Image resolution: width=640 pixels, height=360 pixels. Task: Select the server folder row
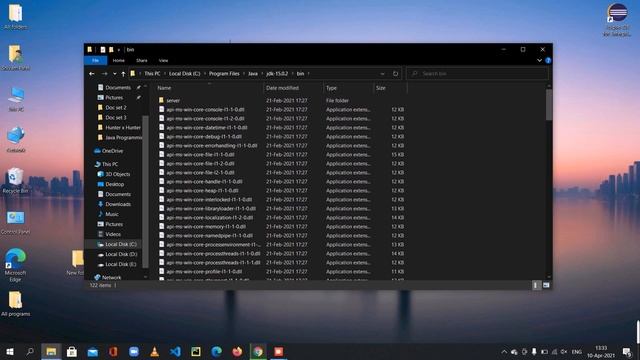coord(282,100)
